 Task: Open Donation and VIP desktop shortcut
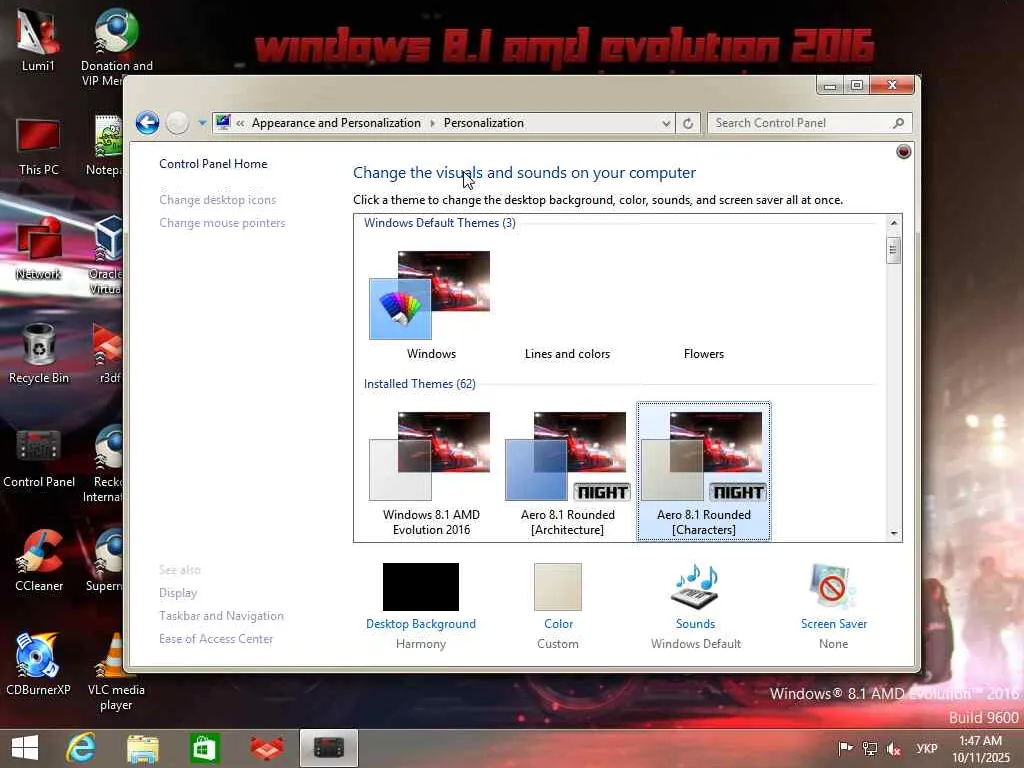116,47
